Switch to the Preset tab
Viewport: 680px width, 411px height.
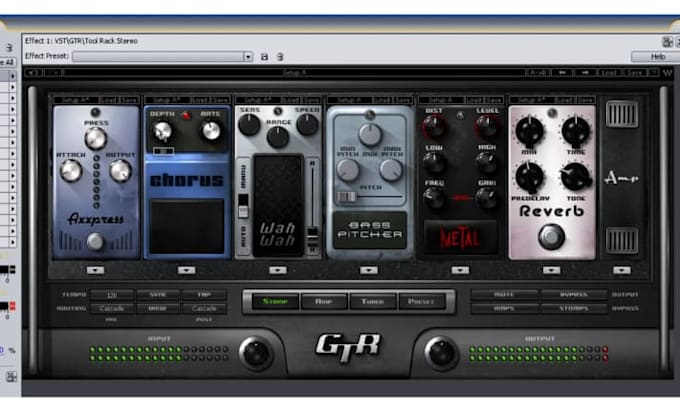pyautogui.click(x=421, y=301)
